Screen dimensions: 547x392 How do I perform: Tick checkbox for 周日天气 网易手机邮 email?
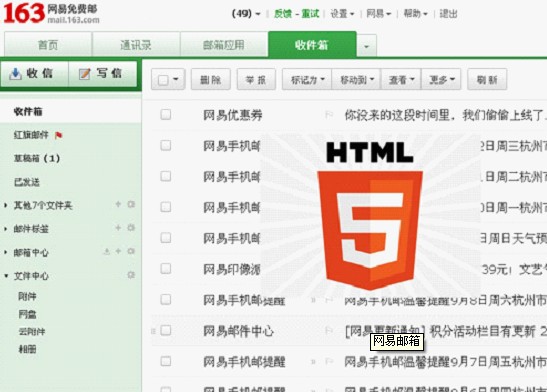(x=166, y=238)
